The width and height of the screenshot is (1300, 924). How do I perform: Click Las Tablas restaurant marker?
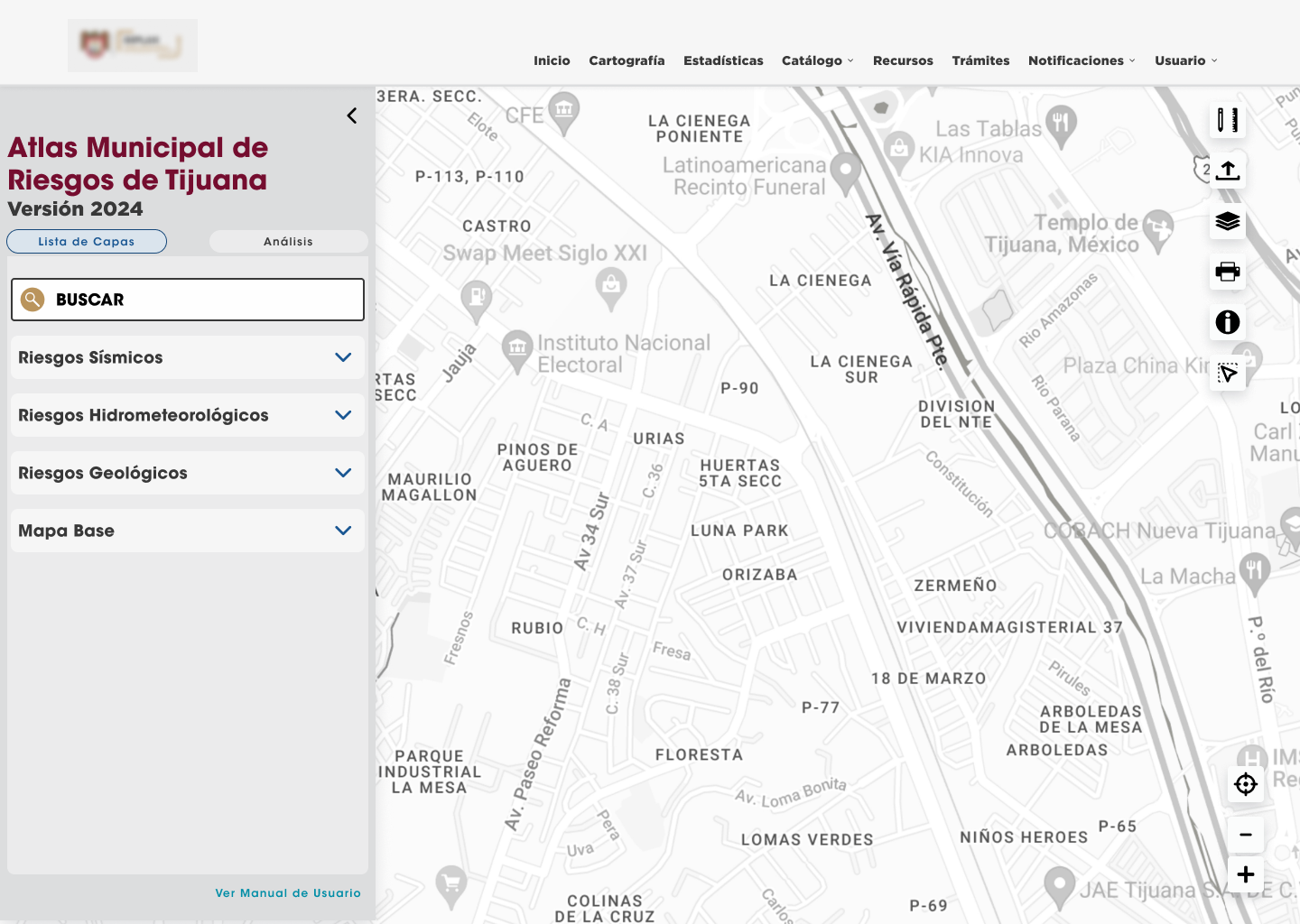(1062, 126)
